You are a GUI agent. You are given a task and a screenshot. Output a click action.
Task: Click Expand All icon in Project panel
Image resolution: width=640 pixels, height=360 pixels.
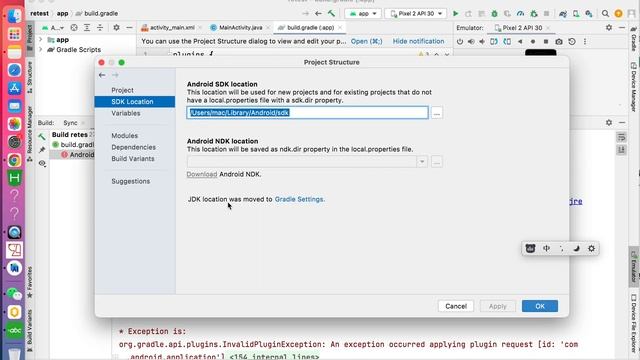point(87,28)
